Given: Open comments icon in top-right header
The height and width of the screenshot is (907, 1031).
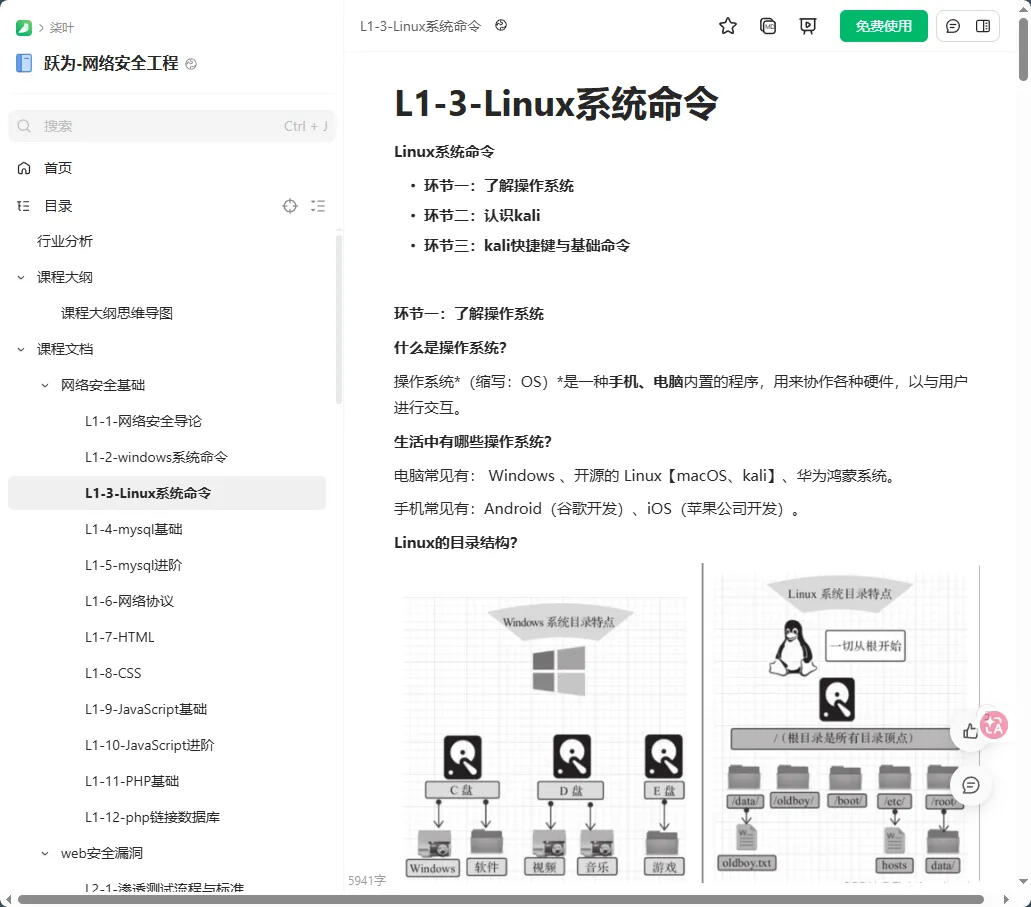Looking at the screenshot, I should click(x=953, y=26).
